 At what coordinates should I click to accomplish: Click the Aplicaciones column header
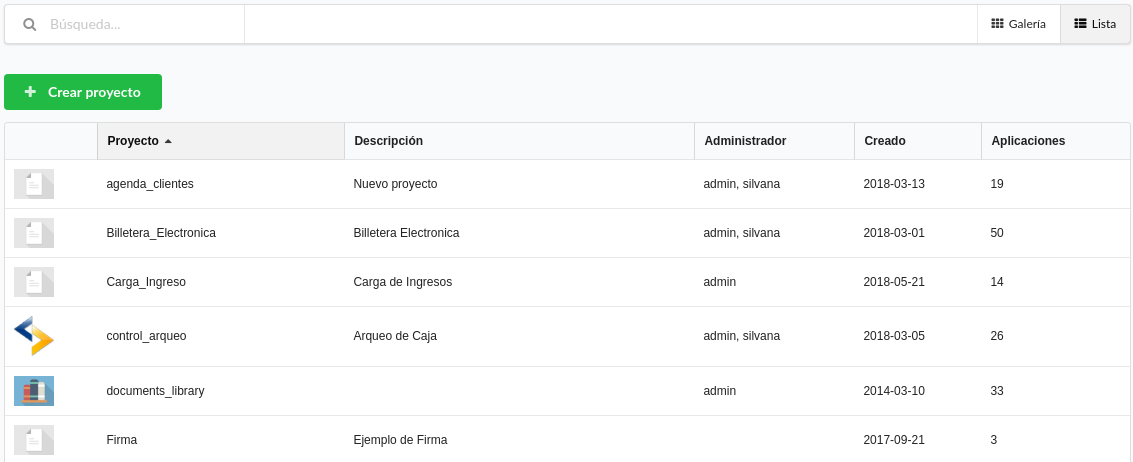click(x=1056, y=141)
